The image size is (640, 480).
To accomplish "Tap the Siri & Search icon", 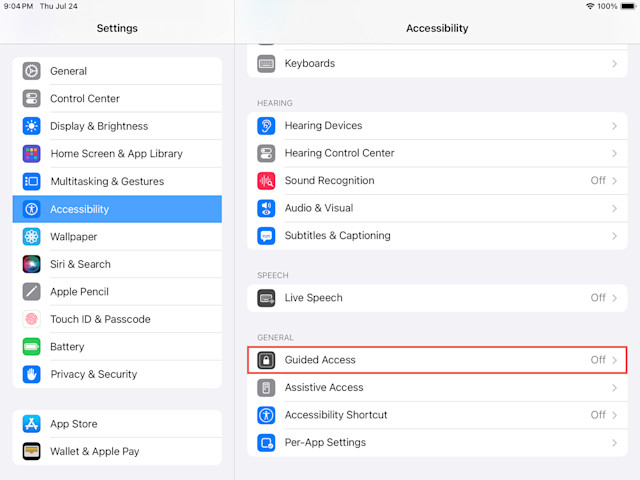I will pos(31,264).
